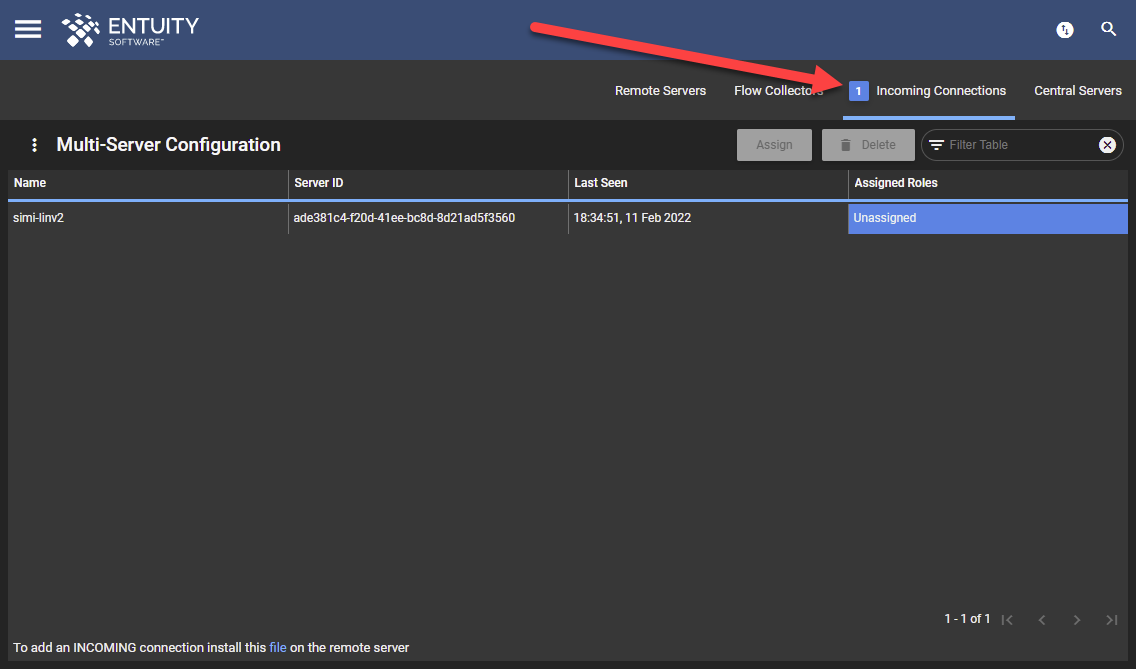The image size is (1136, 669).
Task: Clear the Filter Table field
Action: [x=1107, y=145]
